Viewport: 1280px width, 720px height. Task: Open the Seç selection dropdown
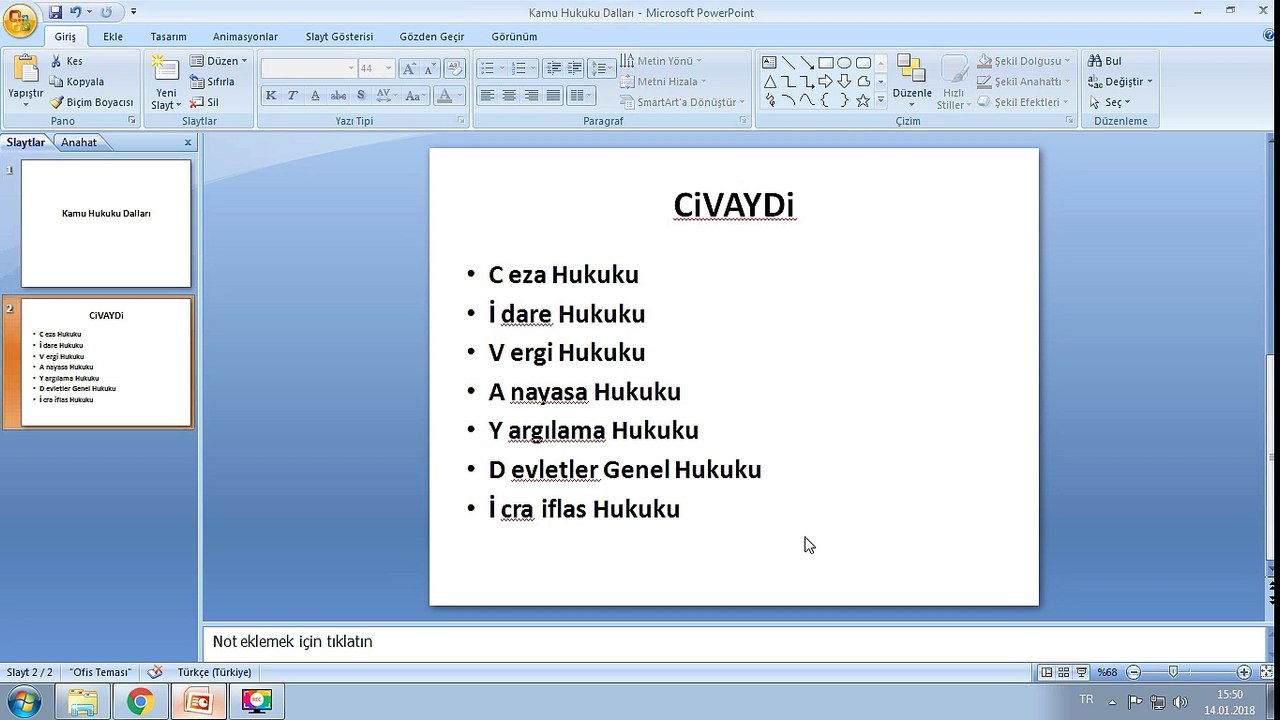point(1109,102)
